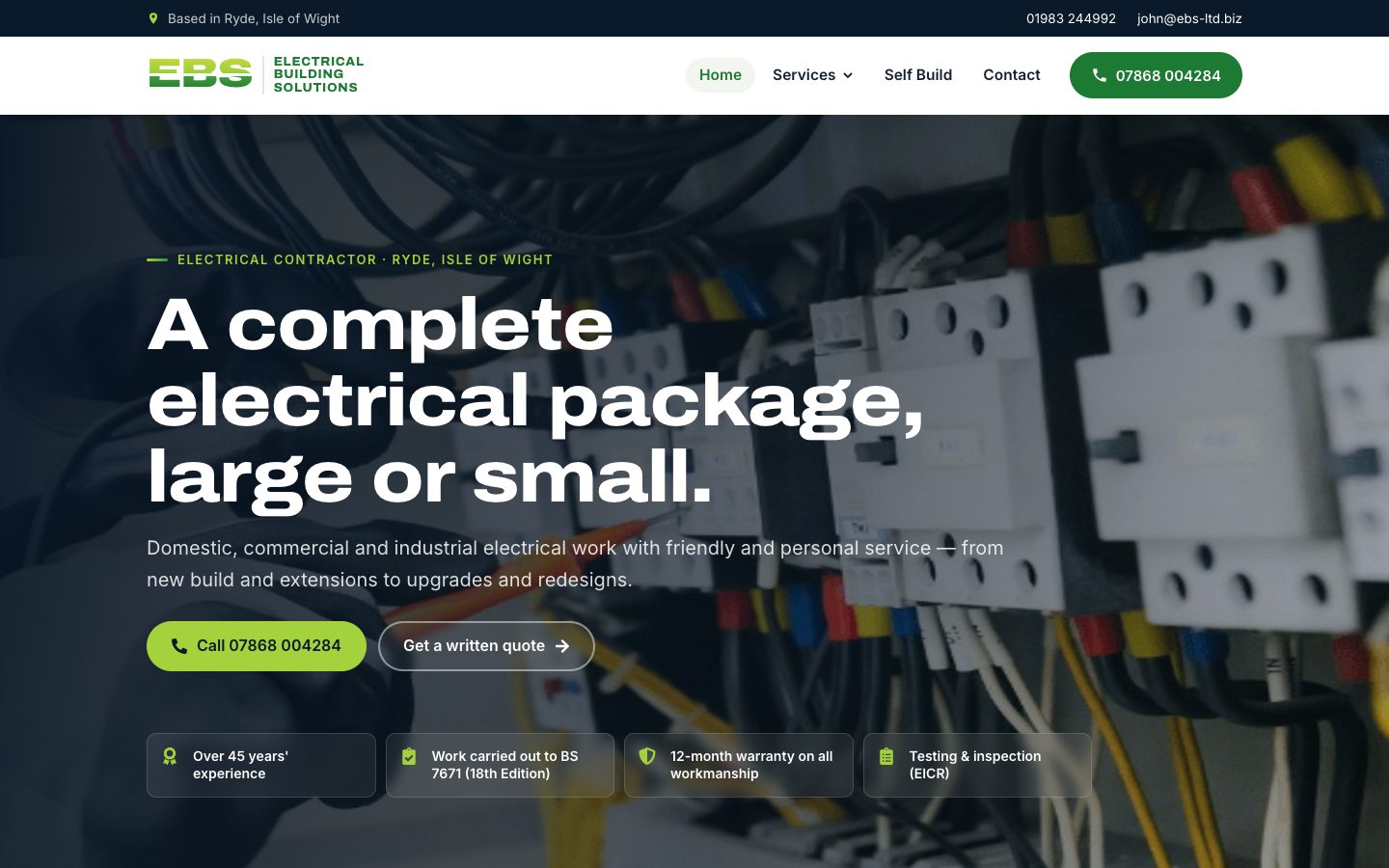Image resolution: width=1389 pixels, height=868 pixels.
Task: Click the phone icon beside Call 07868 004284
Action: (178, 646)
